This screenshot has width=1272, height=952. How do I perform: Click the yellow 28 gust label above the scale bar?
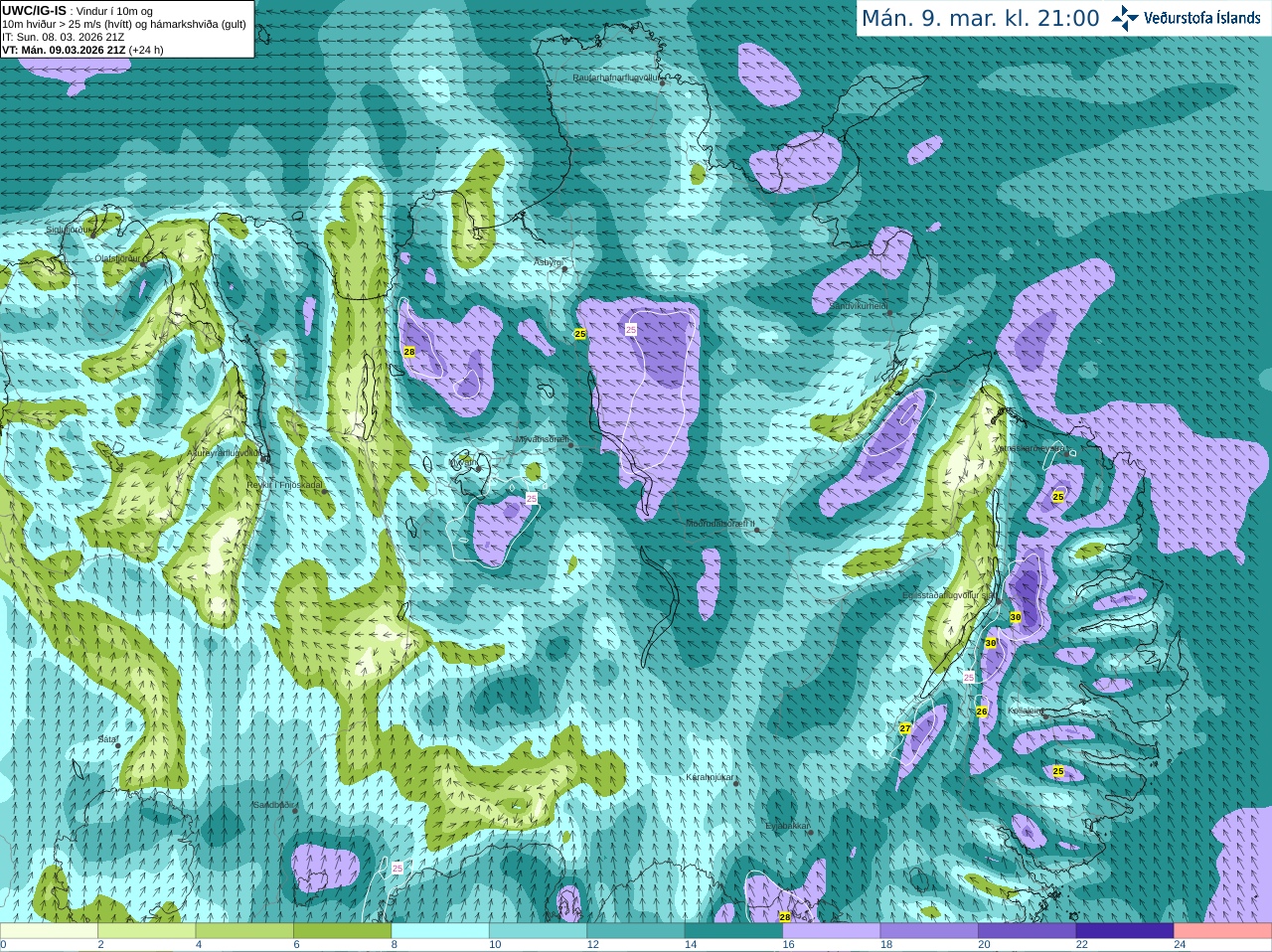coord(785,917)
